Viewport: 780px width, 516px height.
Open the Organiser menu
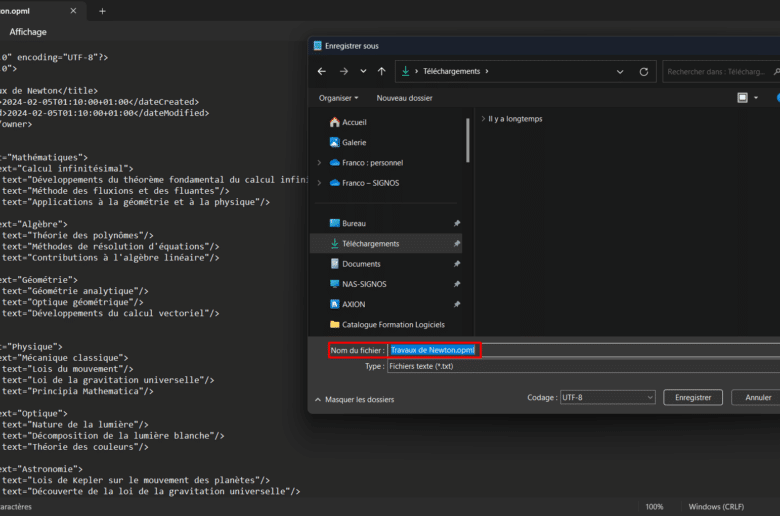[x=338, y=98]
